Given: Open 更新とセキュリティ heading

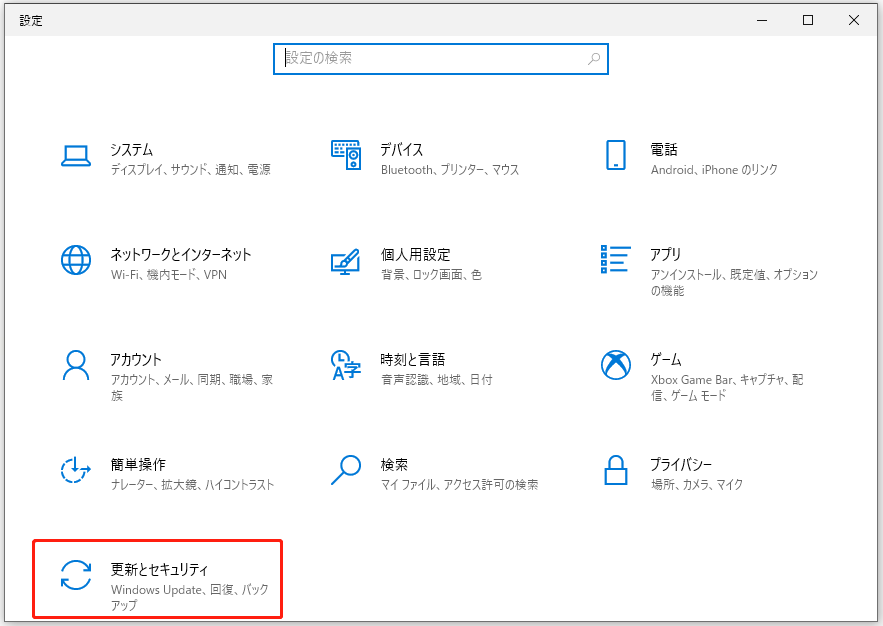Looking at the screenshot, I should (159, 570).
